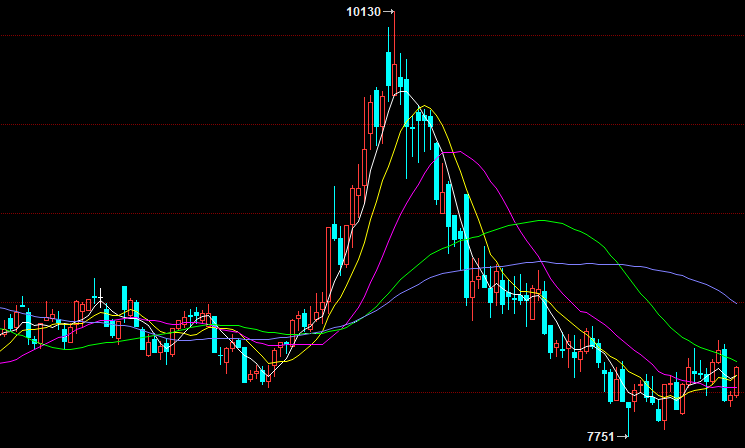Select the long cyan candle at the pre-rally low

244,363
